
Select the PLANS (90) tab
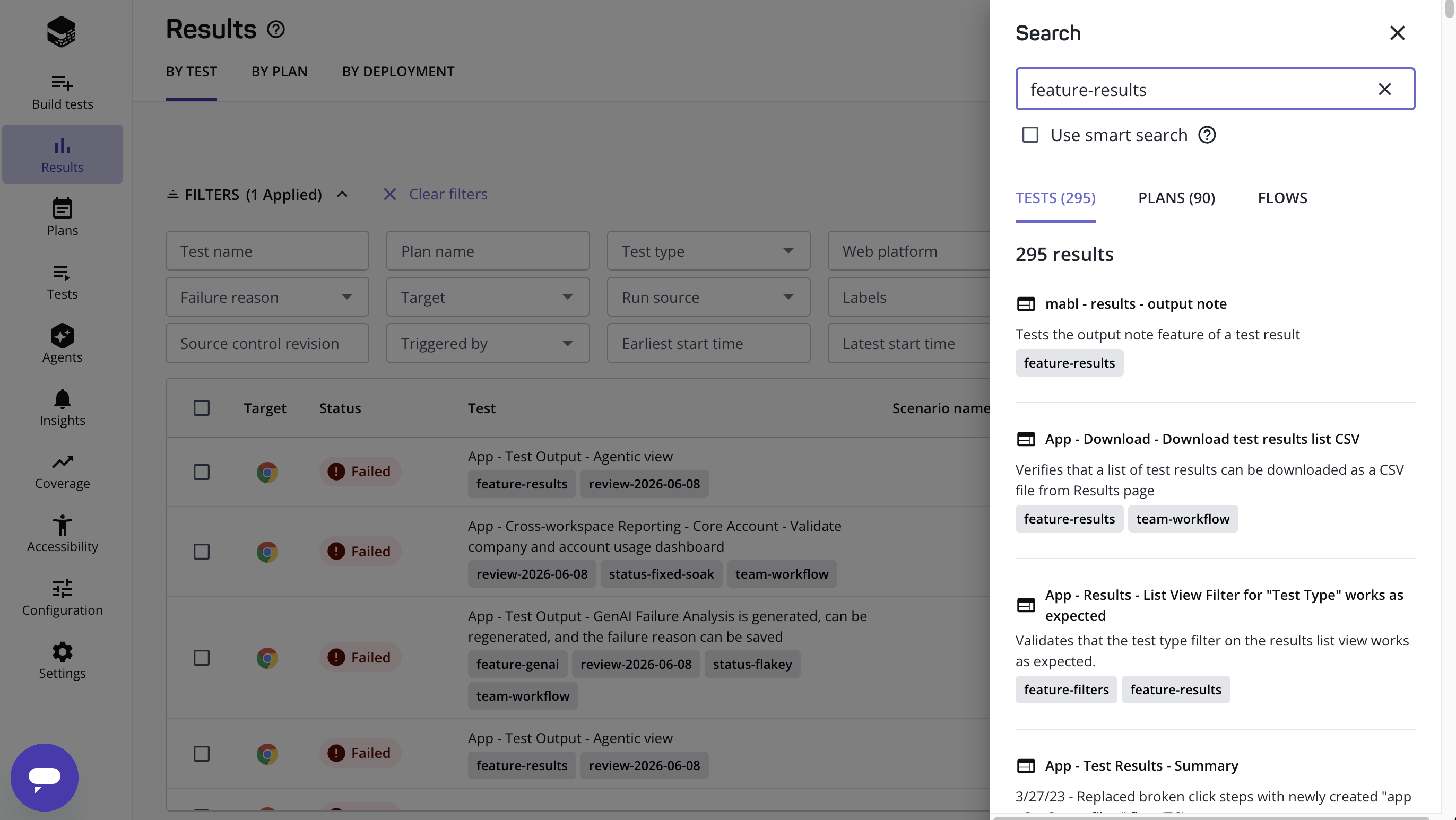click(x=1176, y=198)
